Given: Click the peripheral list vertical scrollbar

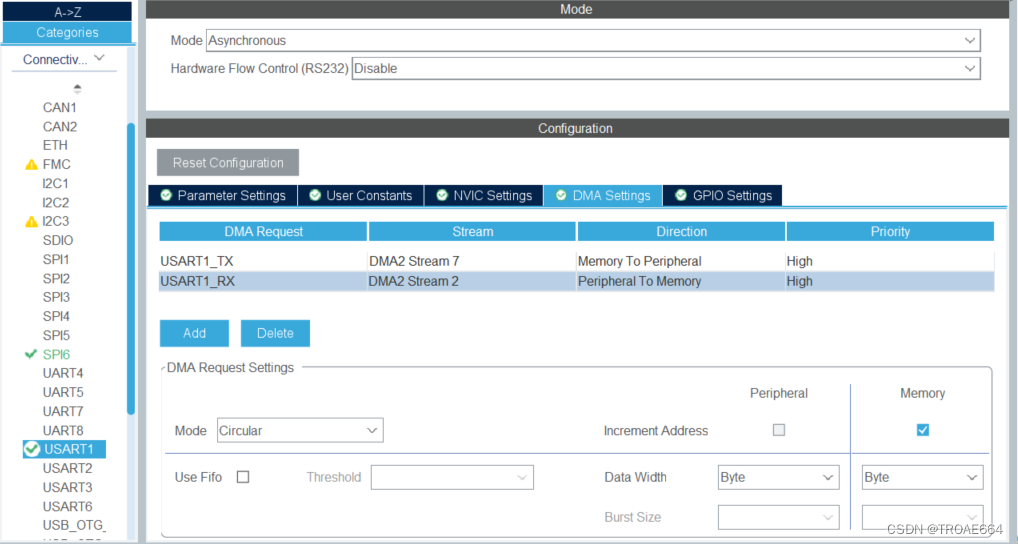Looking at the screenshot, I should click(x=130, y=269).
